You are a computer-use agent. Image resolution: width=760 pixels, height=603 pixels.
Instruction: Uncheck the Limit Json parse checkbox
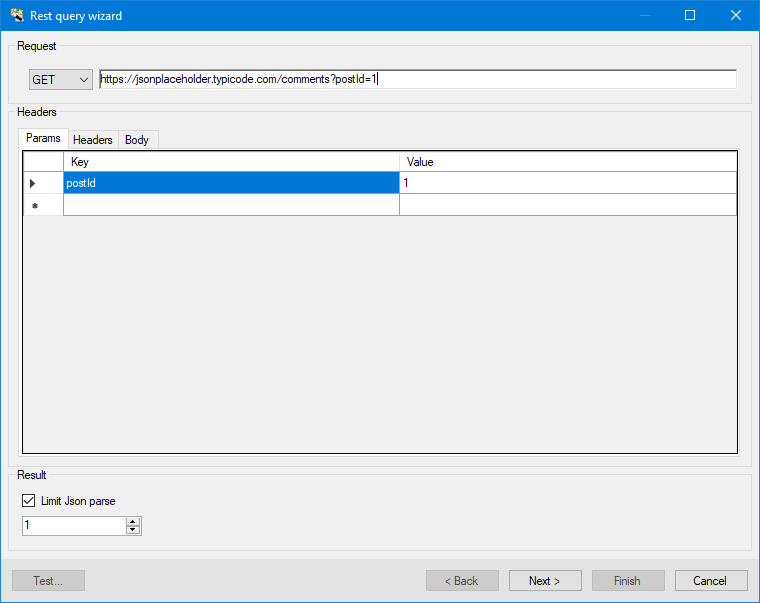(x=28, y=501)
